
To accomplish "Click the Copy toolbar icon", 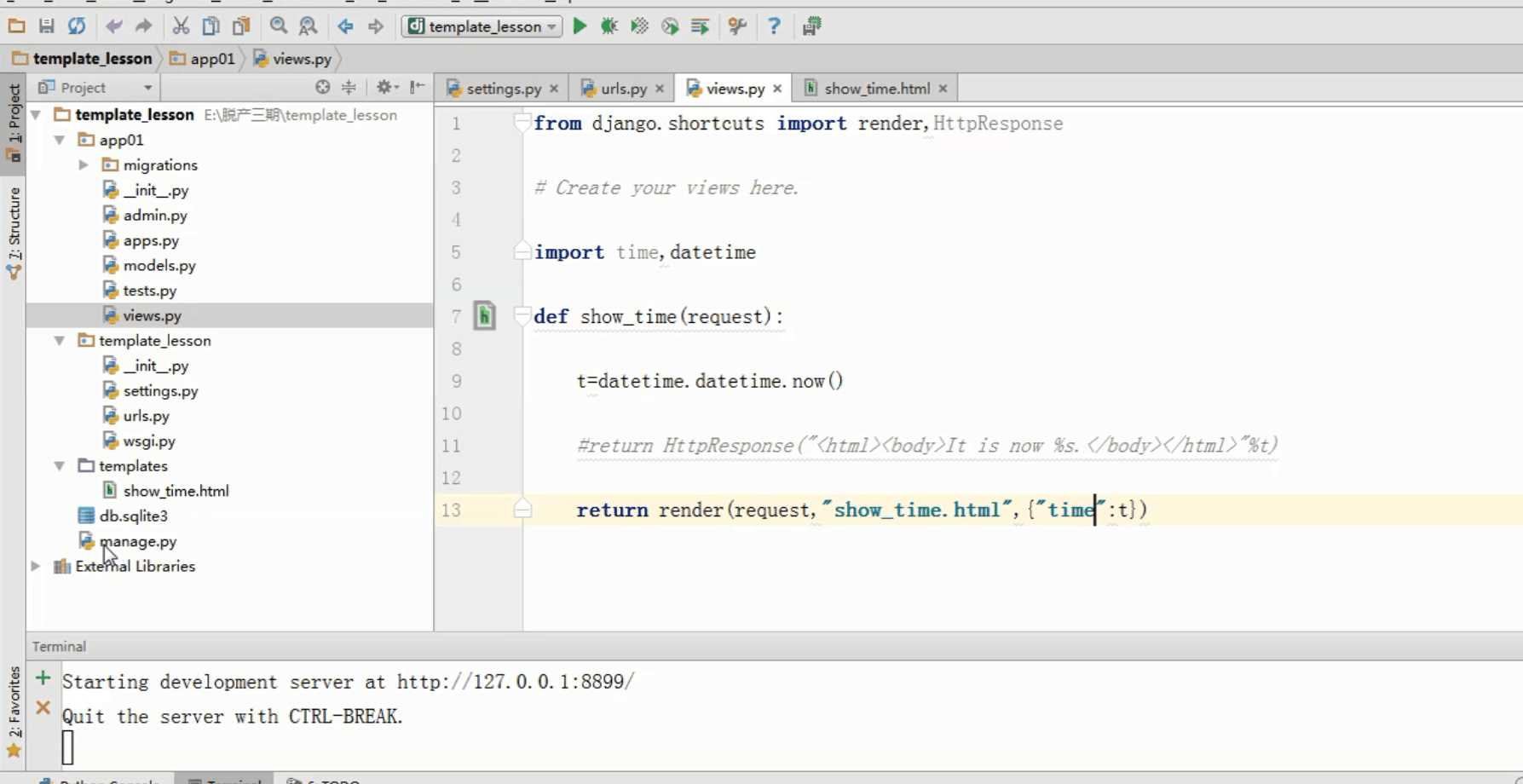I will [x=211, y=26].
